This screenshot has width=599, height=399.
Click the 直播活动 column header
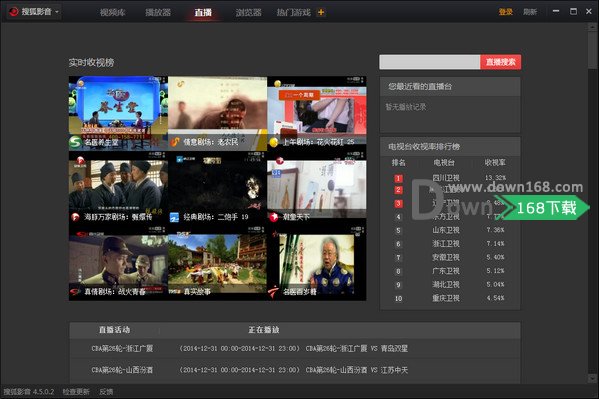pyautogui.click(x=114, y=330)
